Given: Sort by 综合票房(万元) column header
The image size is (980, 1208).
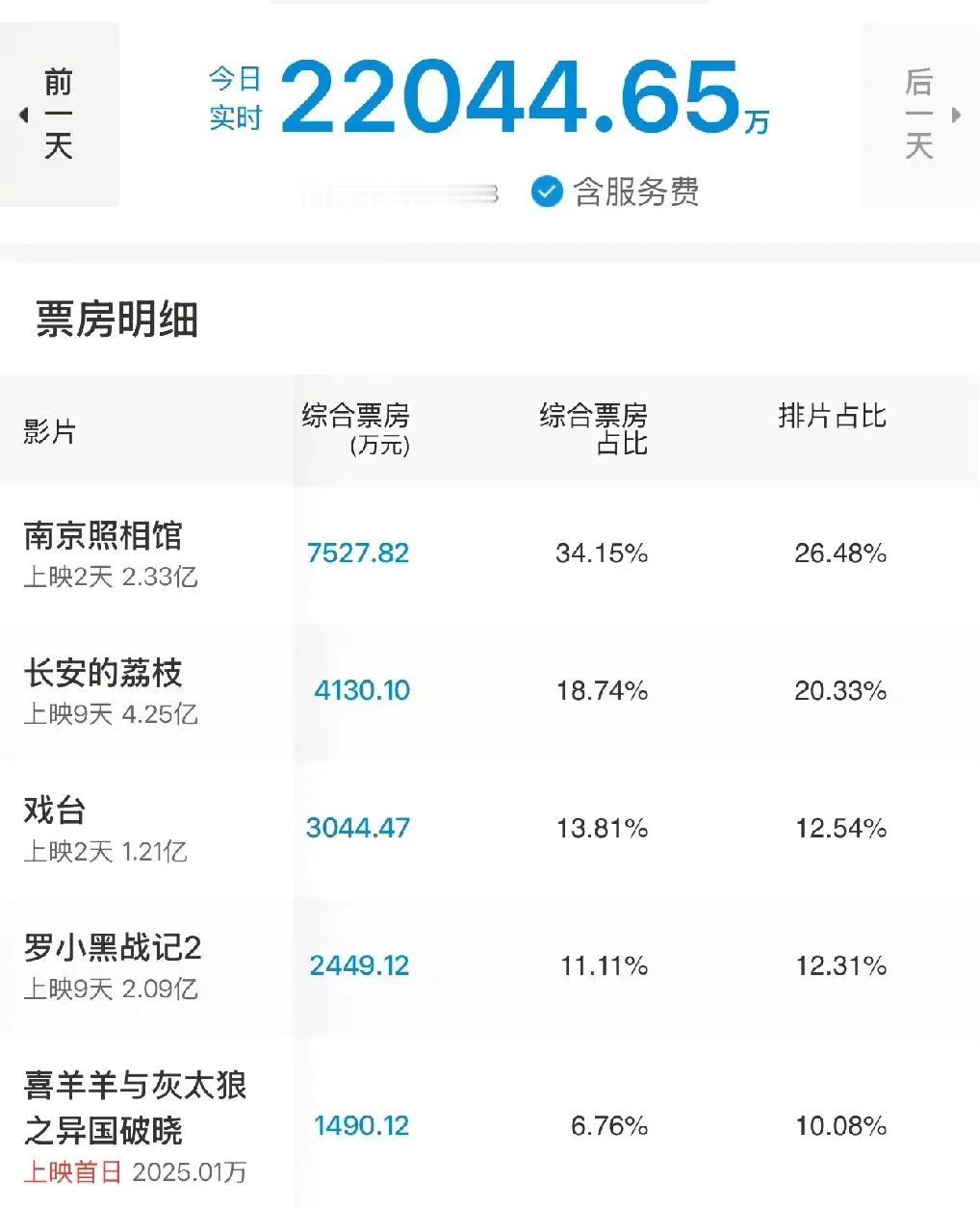Looking at the screenshot, I should 356,429.
